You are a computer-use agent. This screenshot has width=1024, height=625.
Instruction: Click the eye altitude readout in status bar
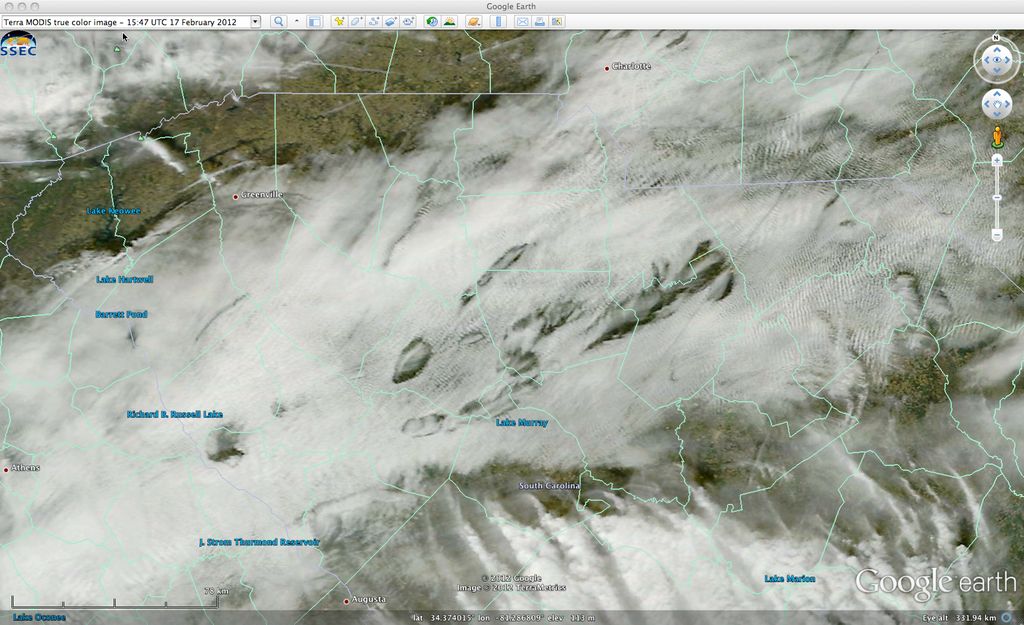pos(959,618)
